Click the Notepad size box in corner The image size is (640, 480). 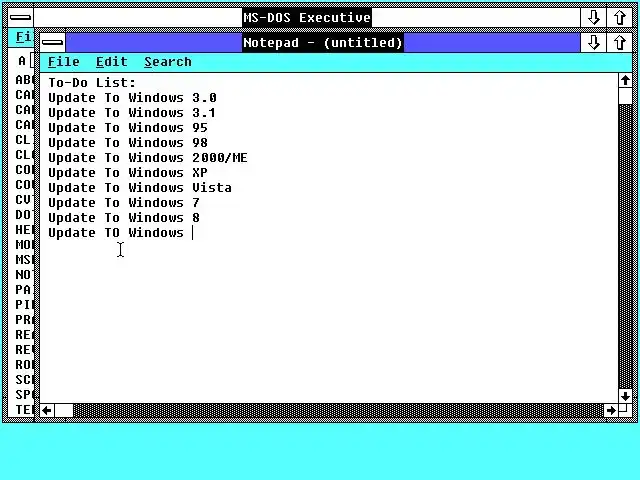coord(625,410)
